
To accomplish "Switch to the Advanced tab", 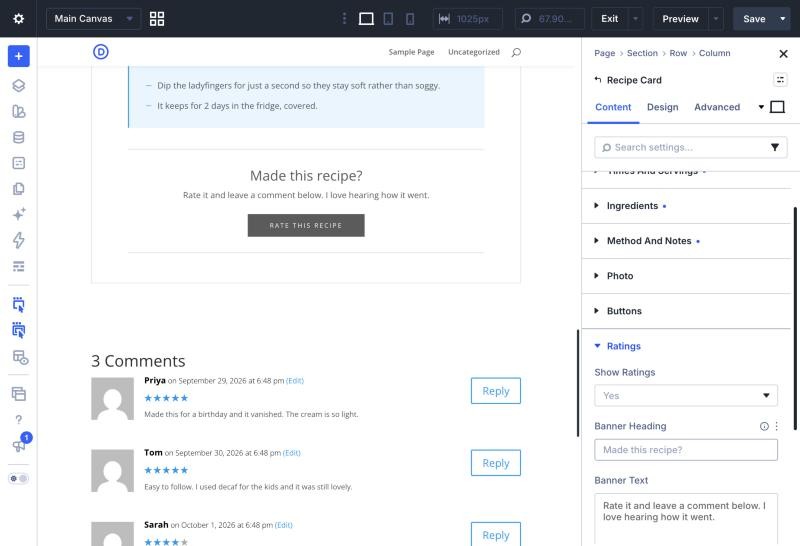I will tap(716, 107).
